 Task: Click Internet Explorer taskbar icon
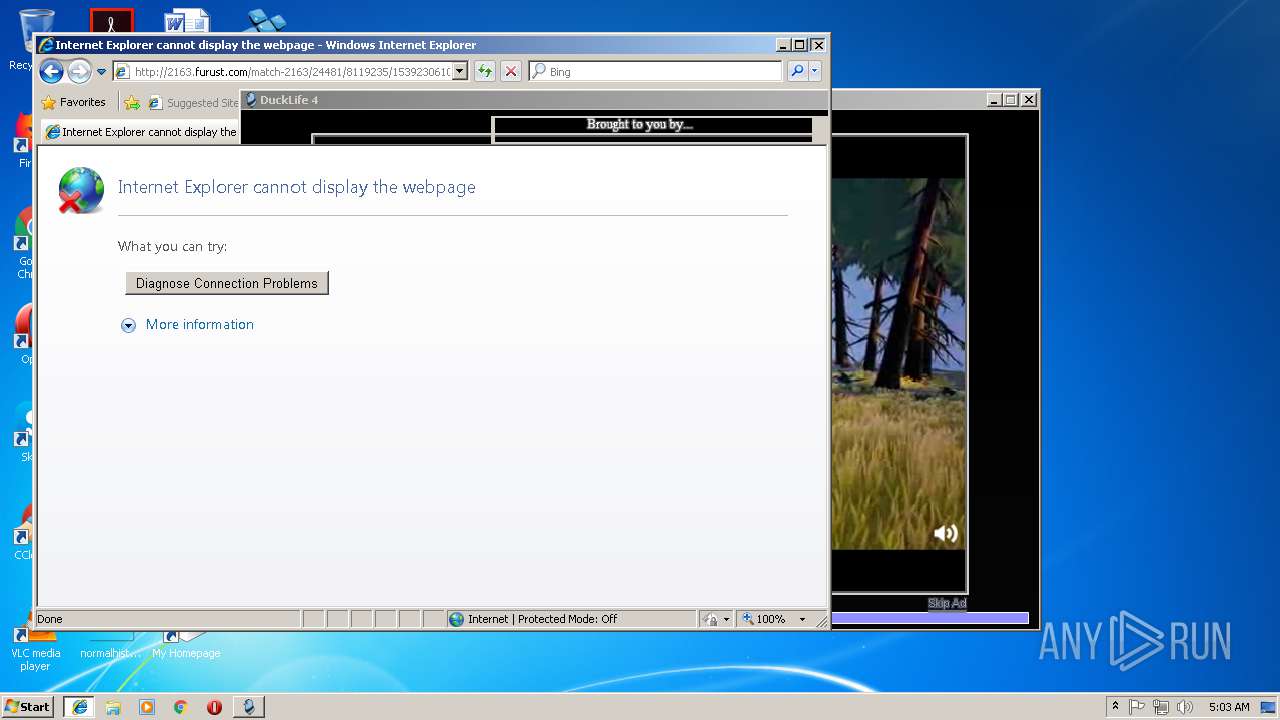coord(79,706)
